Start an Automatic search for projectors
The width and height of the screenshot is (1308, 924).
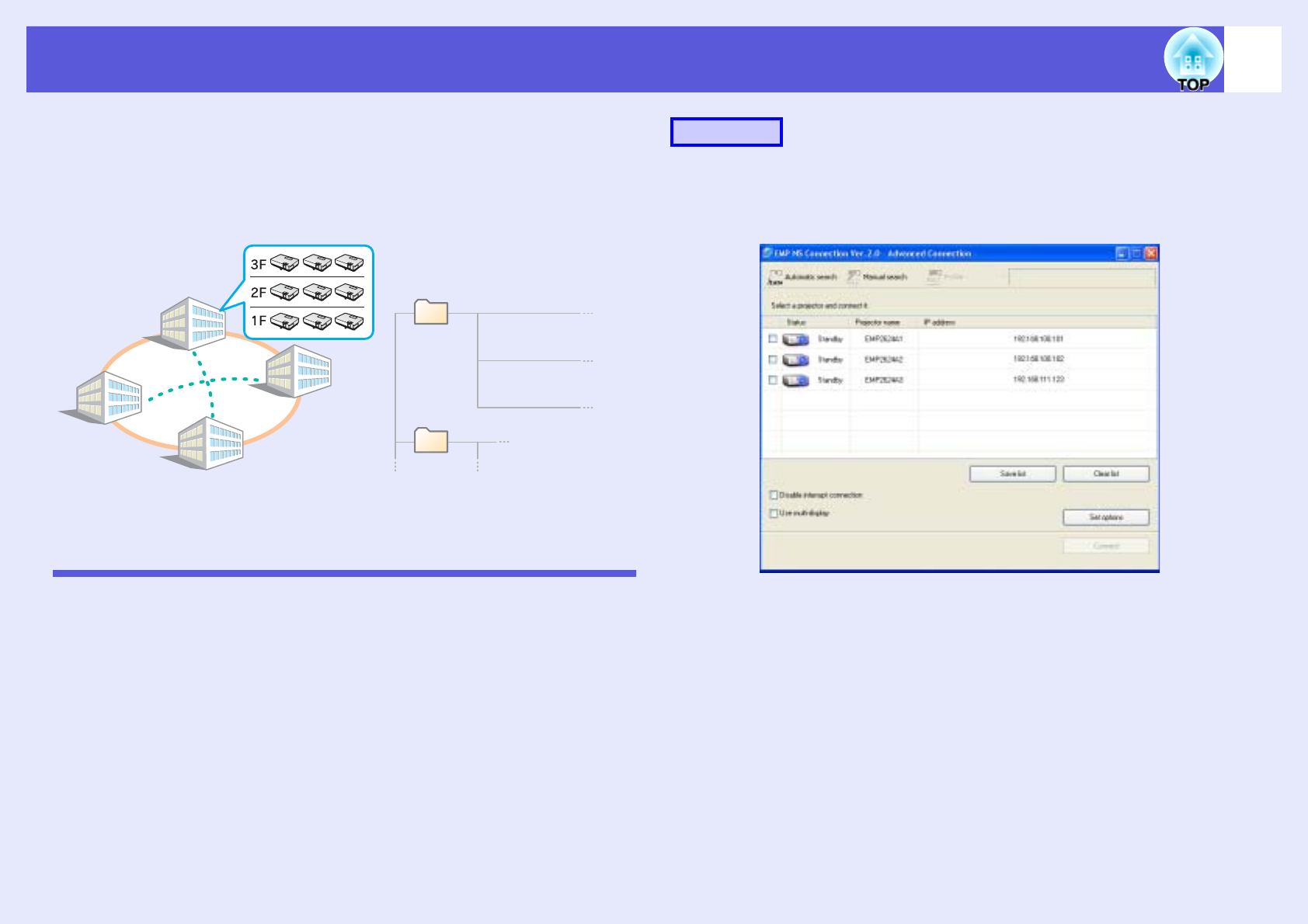click(x=803, y=277)
